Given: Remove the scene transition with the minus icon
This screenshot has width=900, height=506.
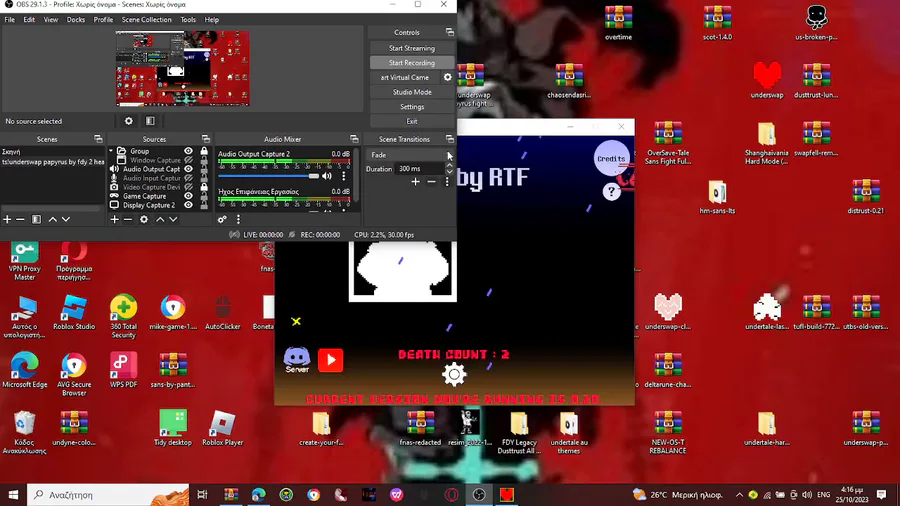Looking at the screenshot, I should (x=431, y=182).
